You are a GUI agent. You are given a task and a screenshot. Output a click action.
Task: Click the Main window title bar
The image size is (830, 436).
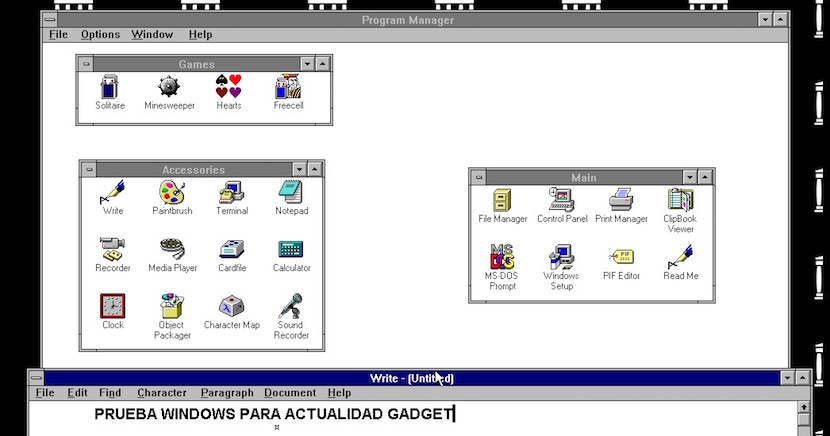[584, 177]
